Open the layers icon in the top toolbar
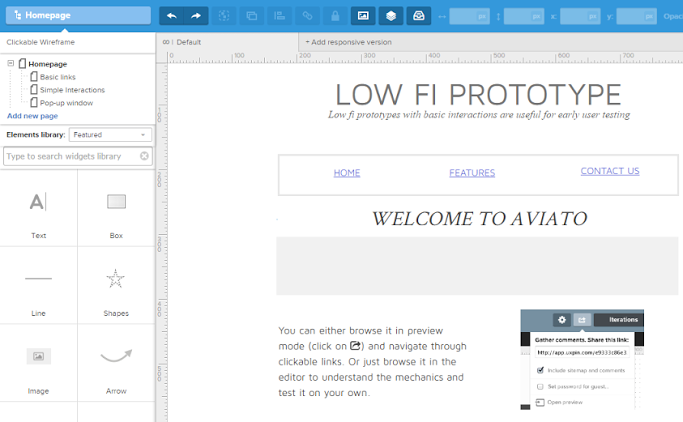The width and height of the screenshot is (683, 422). (391, 16)
